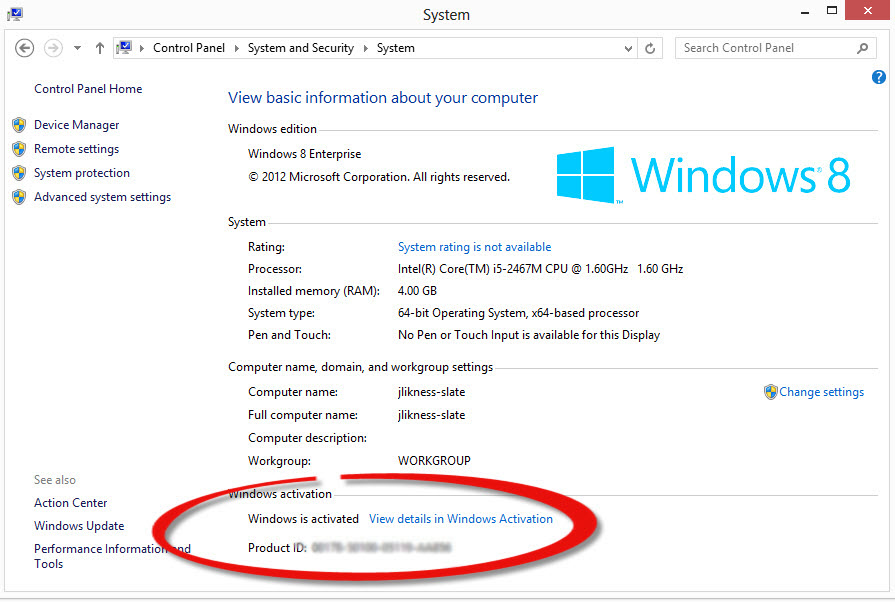This screenshot has width=895, height=604.
Task: Open Windows Update under See also
Action: (79, 526)
